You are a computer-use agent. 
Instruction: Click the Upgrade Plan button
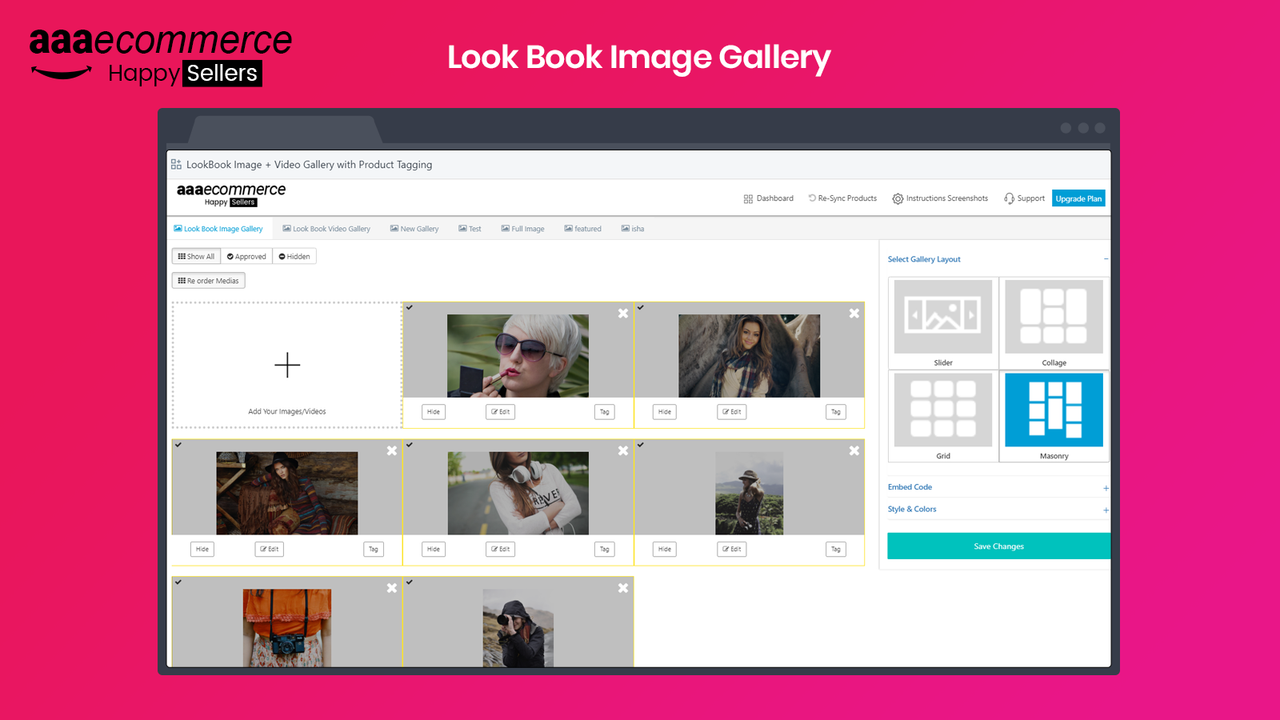(x=1078, y=198)
